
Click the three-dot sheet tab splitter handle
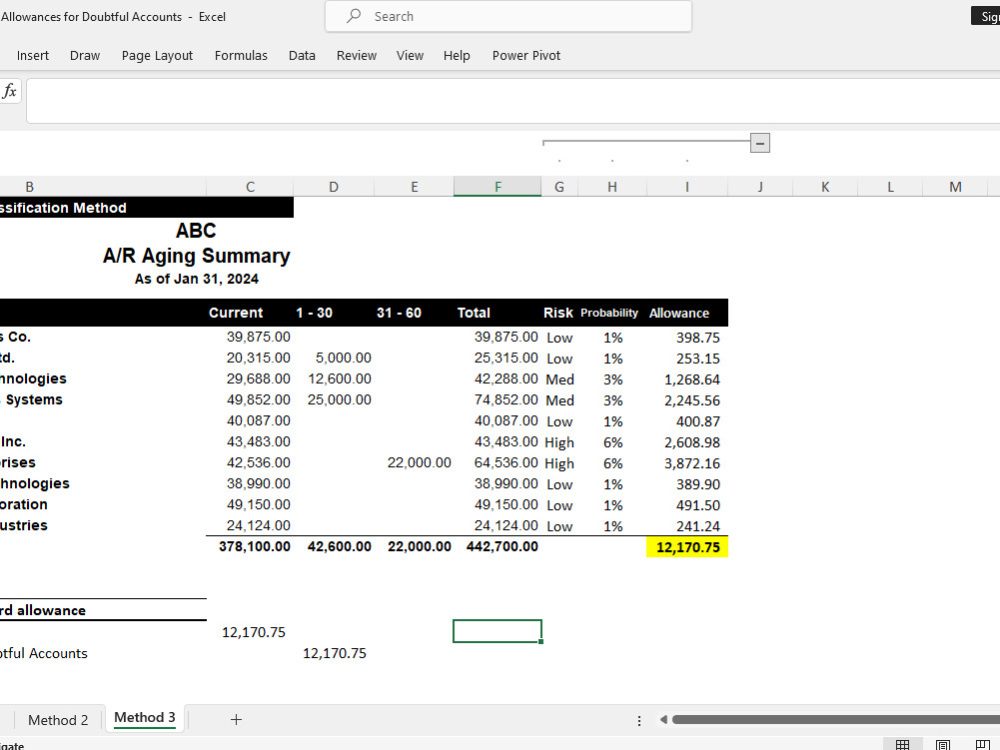pyautogui.click(x=639, y=720)
